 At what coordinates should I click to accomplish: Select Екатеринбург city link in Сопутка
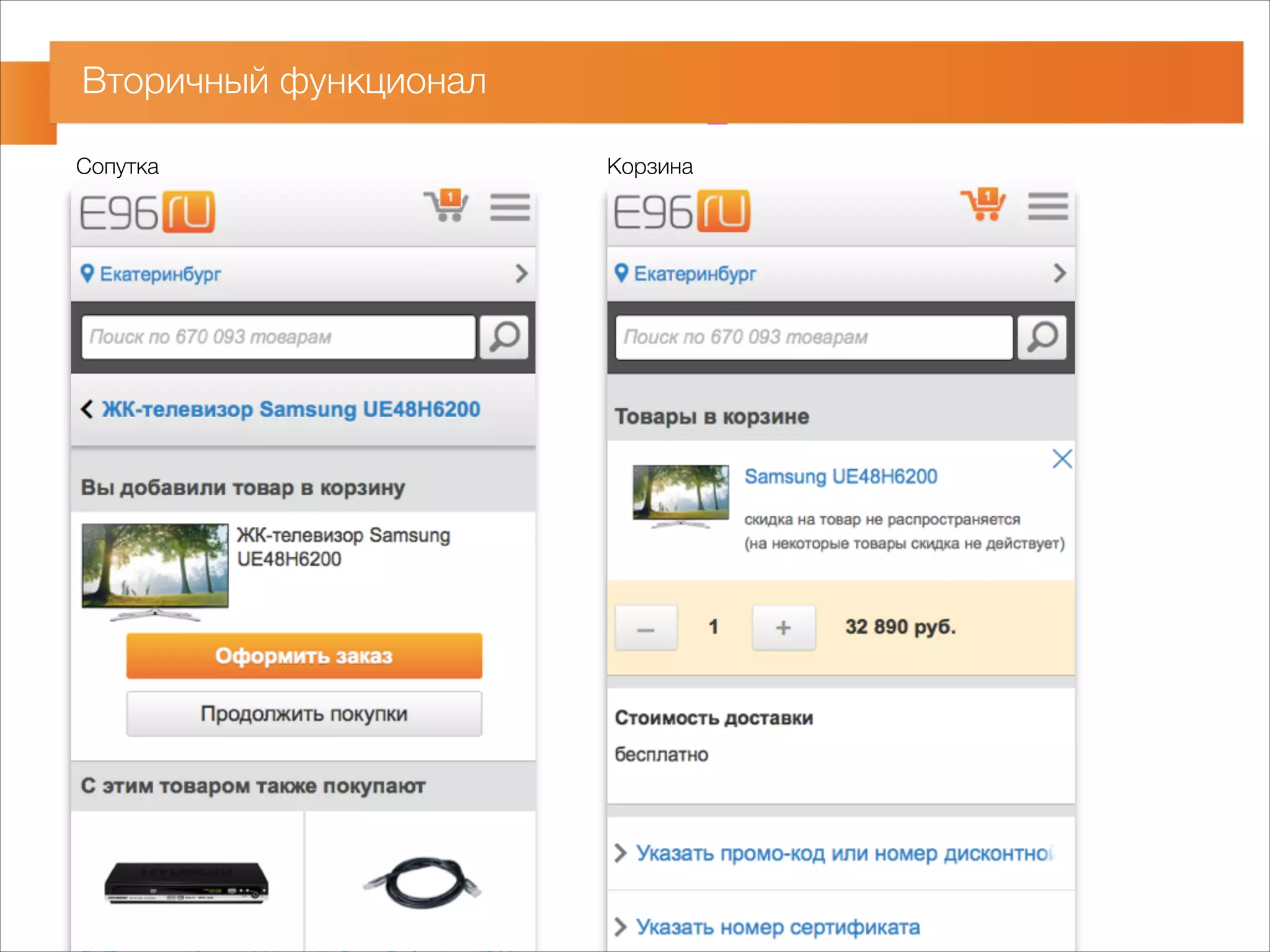(x=160, y=274)
